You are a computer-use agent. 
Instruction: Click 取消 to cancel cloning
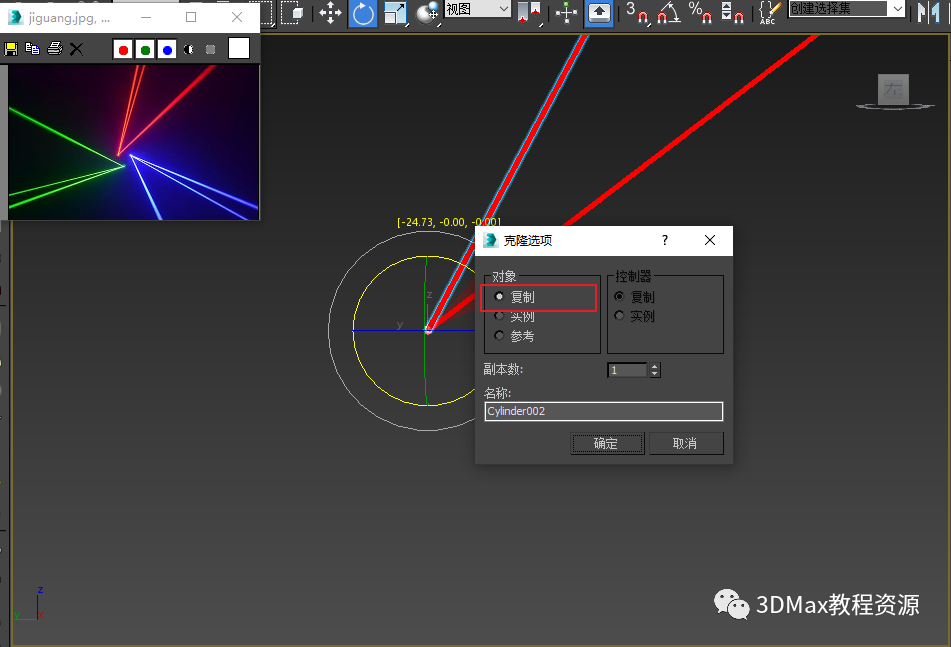[685, 443]
